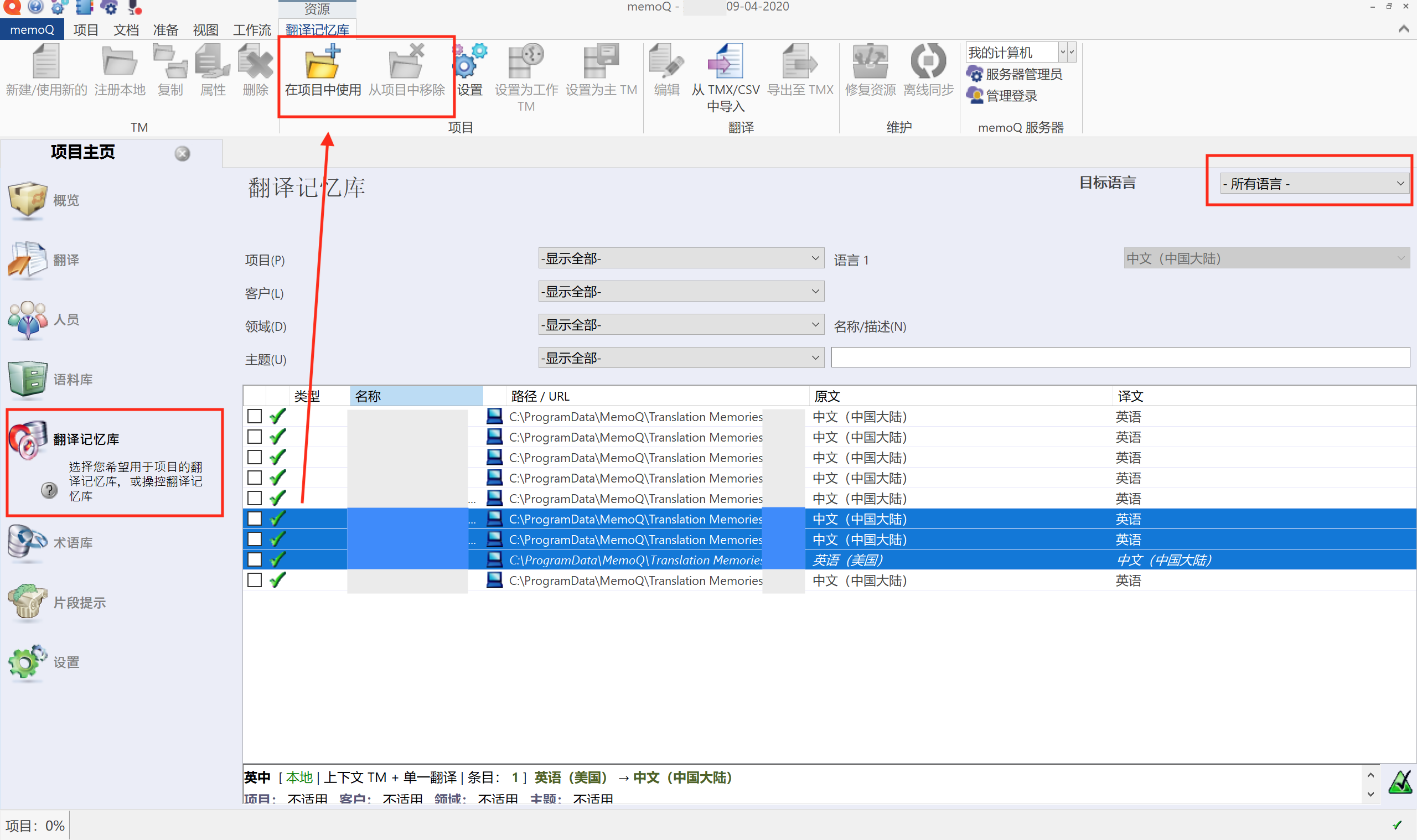Tick the checkbox of the 英语（美国）row
This screenshot has height=840, width=1417.
[255, 559]
